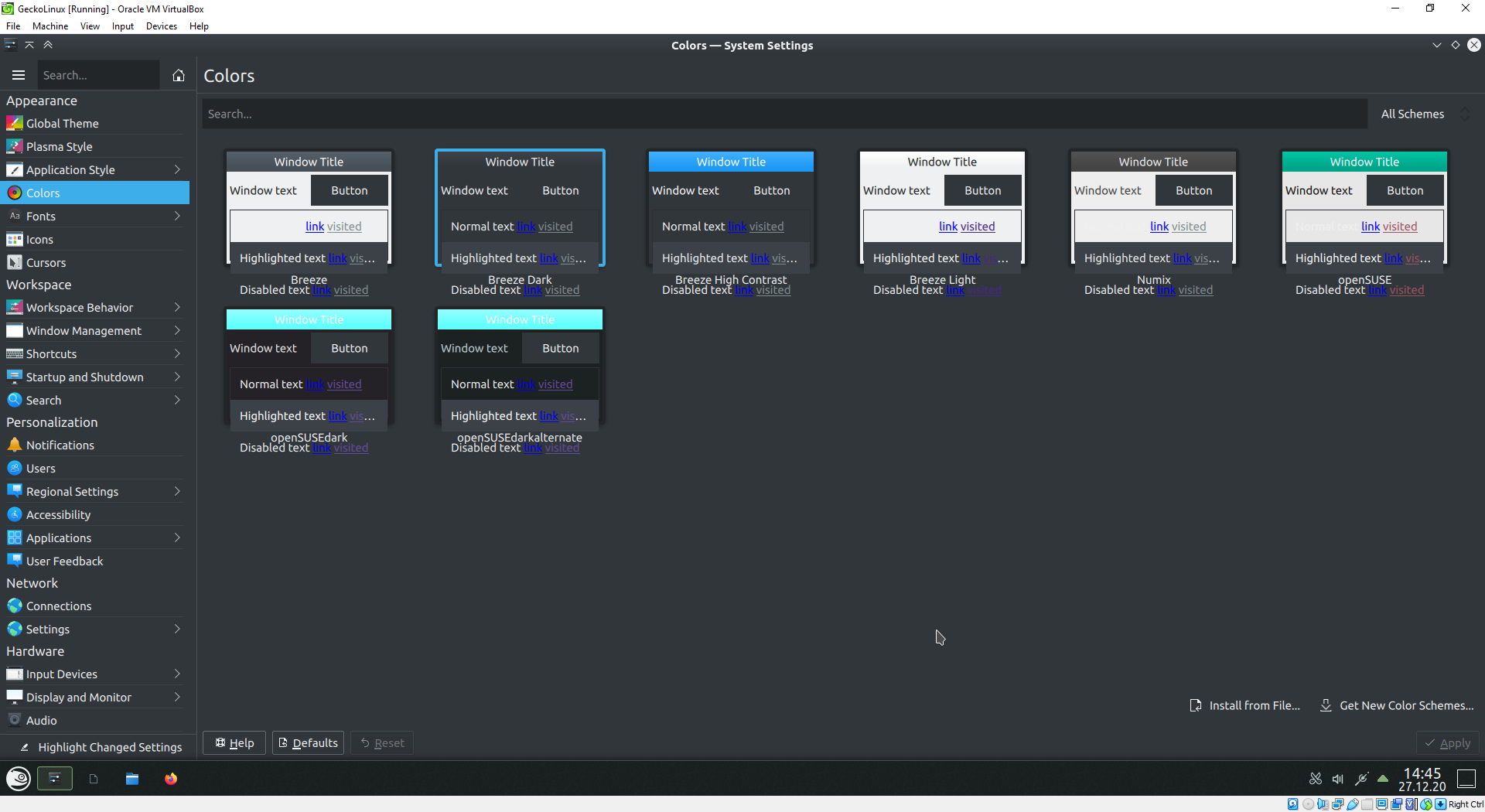The height and width of the screenshot is (812, 1485).
Task: Open the VirtualBox Help menu
Action: (x=199, y=26)
